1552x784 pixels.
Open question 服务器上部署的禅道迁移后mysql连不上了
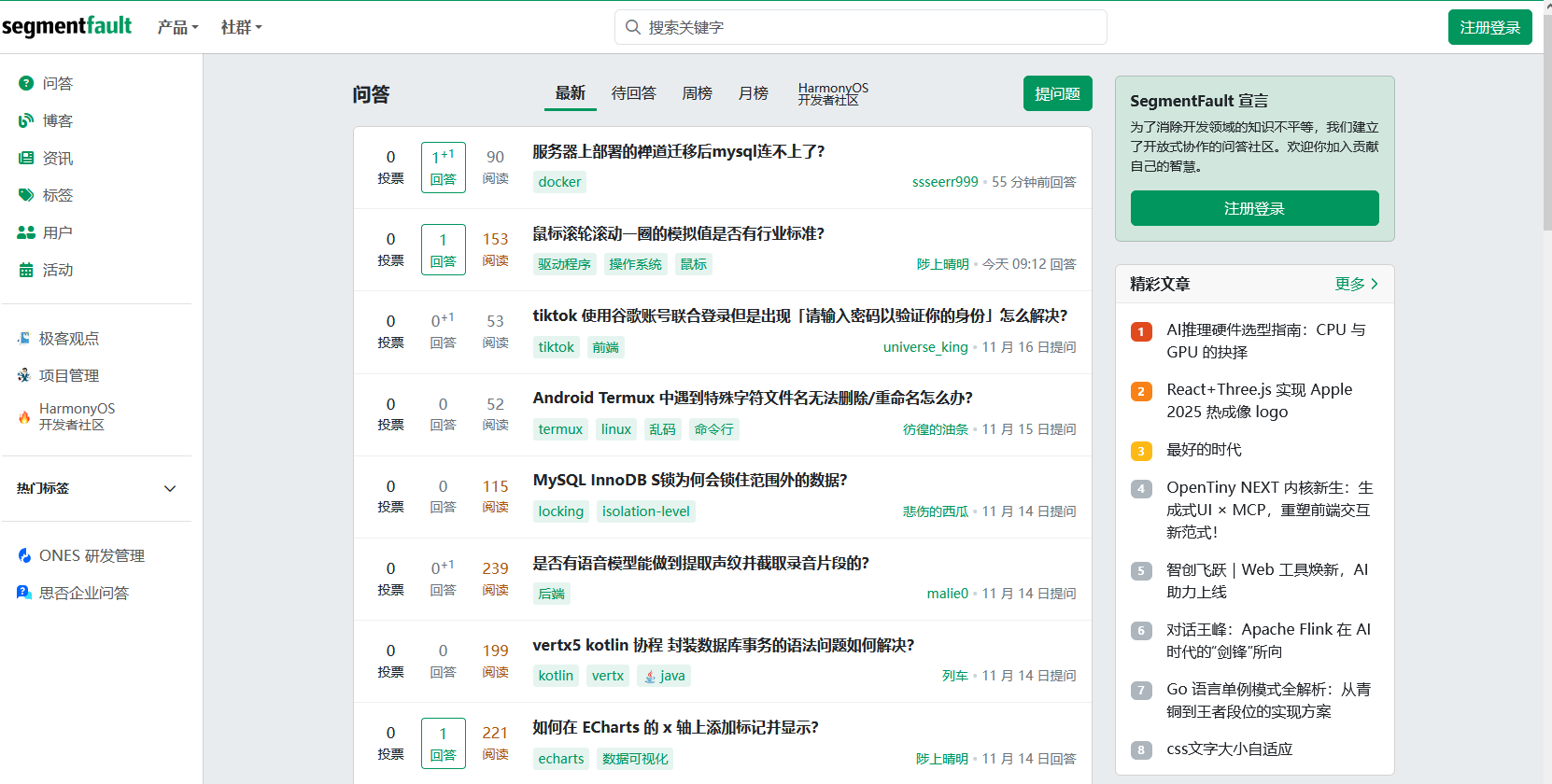click(x=679, y=151)
